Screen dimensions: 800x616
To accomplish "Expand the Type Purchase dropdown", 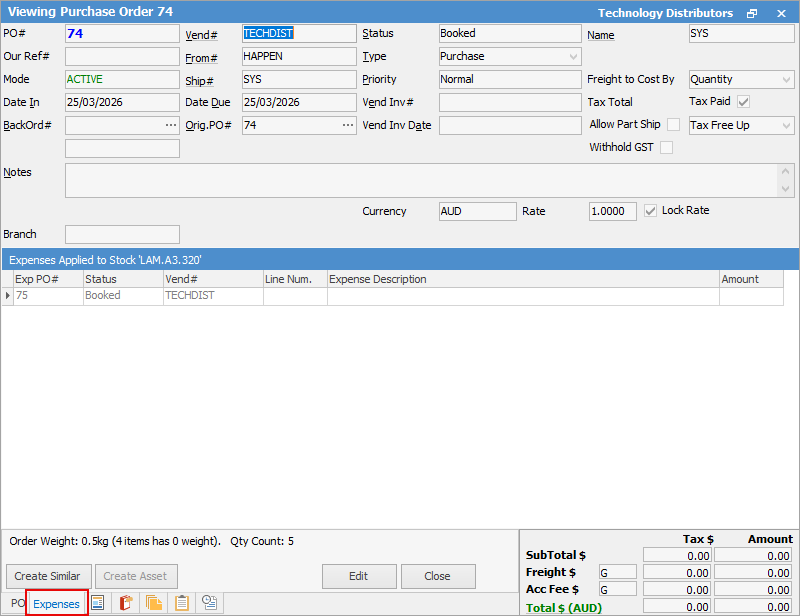I will [572, 57].
